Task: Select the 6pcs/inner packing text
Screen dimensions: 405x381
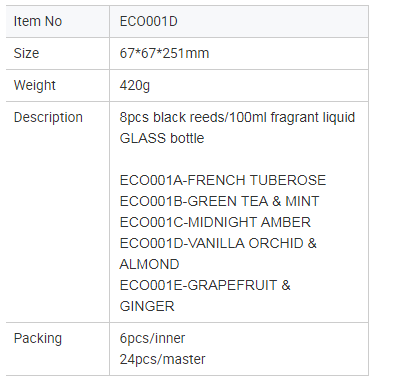Action: pyautogui.click(x=152, y=339)
